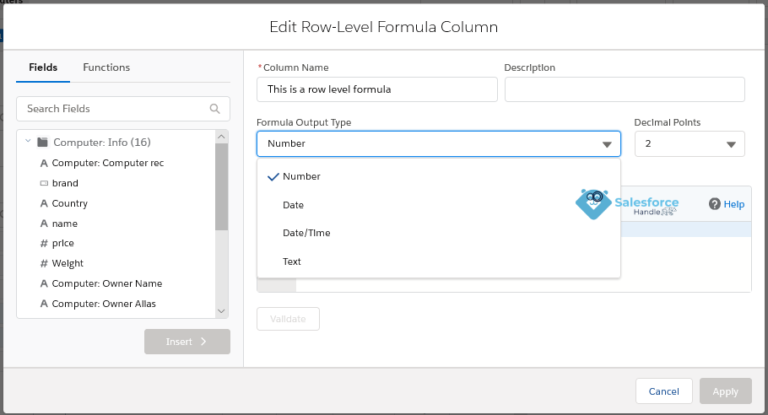Click the fields list scrollbar thumb
This screenshot has width=768, height=415.
point(221,187)
